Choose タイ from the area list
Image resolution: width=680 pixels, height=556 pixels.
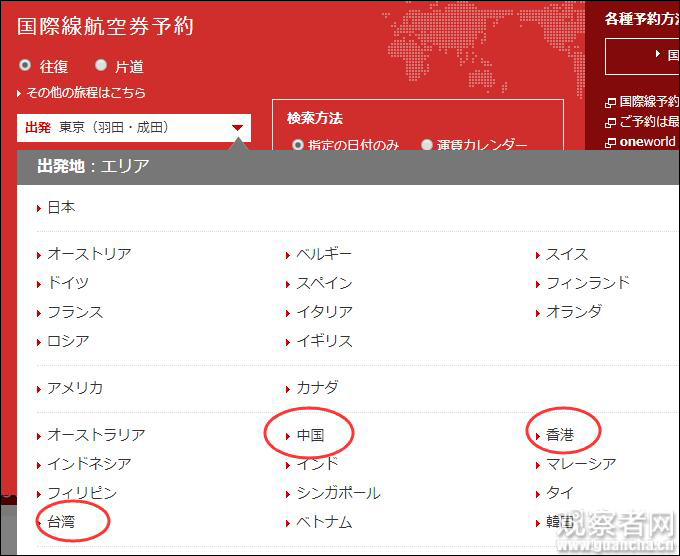click(559, 493)
